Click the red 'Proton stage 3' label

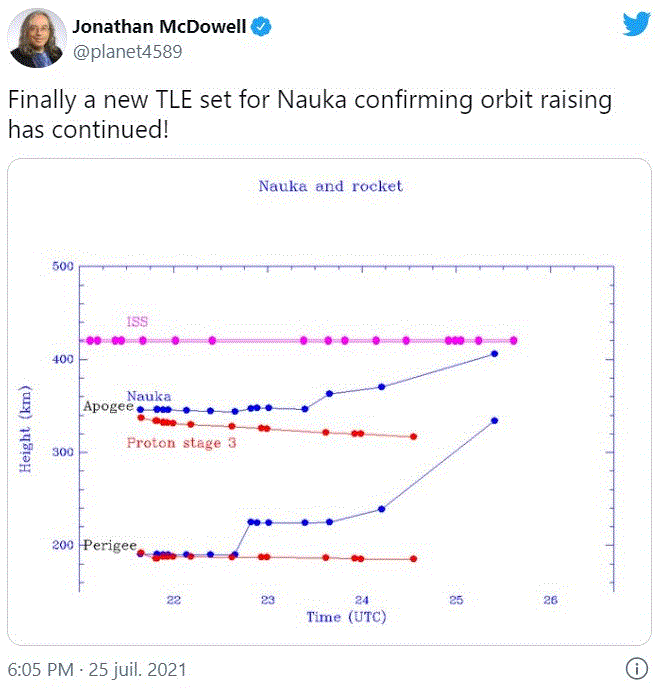(181, 442)
